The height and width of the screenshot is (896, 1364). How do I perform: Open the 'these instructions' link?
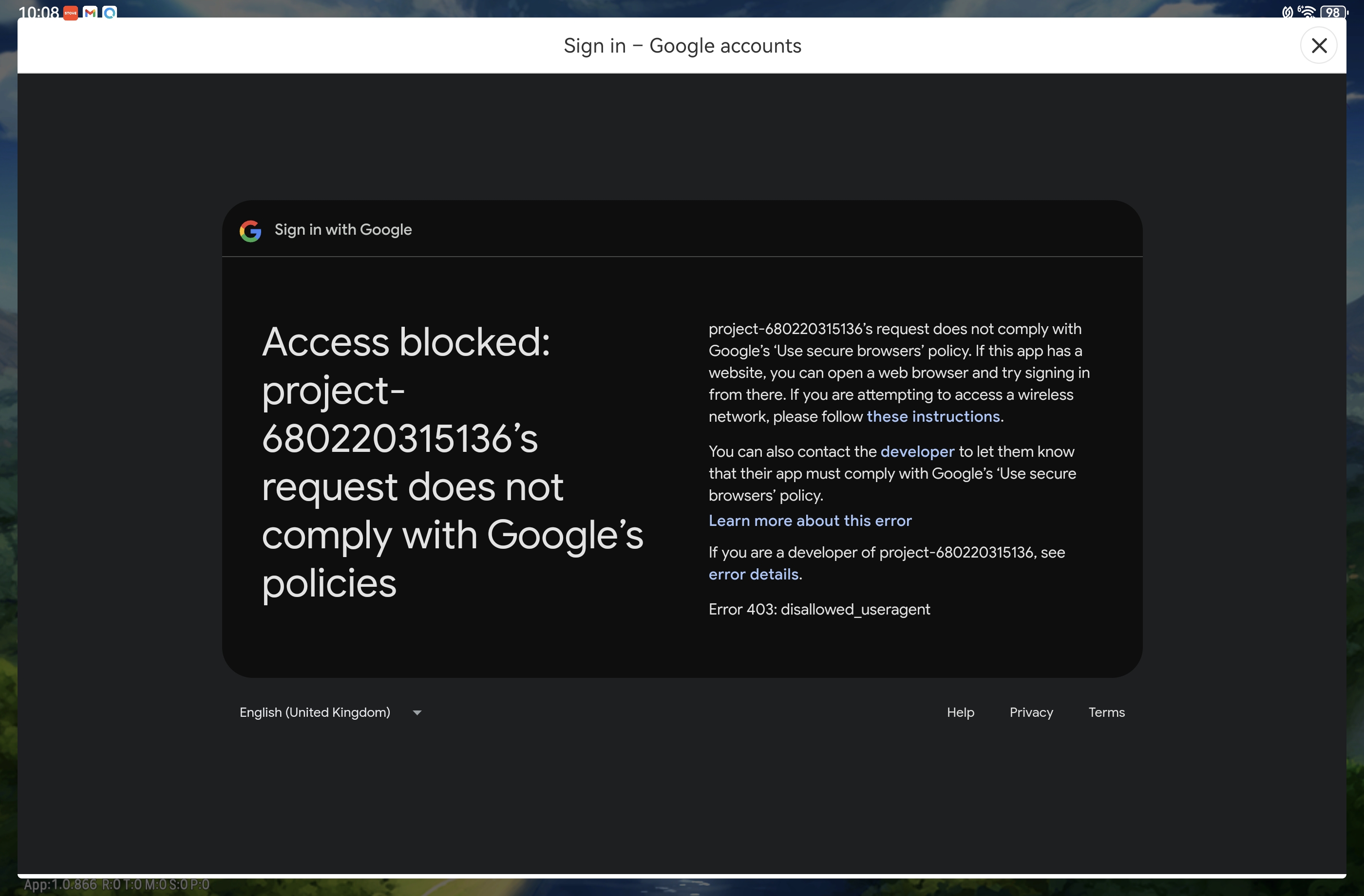[933, 416]
